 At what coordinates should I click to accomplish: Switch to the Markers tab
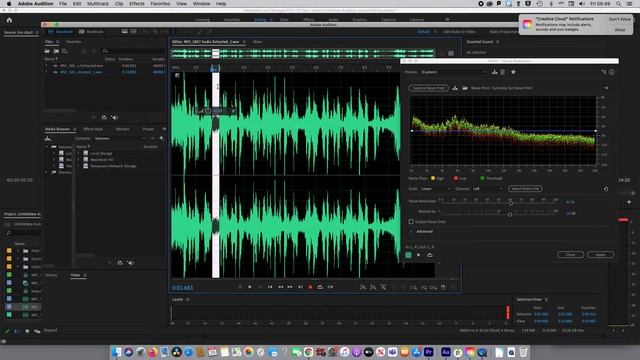(122, 129)
